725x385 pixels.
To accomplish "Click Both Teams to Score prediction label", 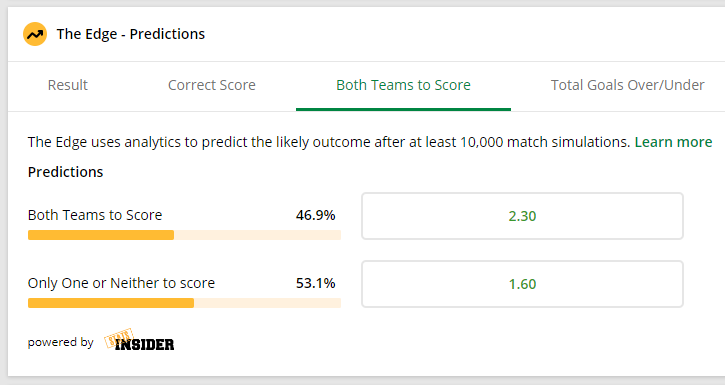I will pos(95,215).
